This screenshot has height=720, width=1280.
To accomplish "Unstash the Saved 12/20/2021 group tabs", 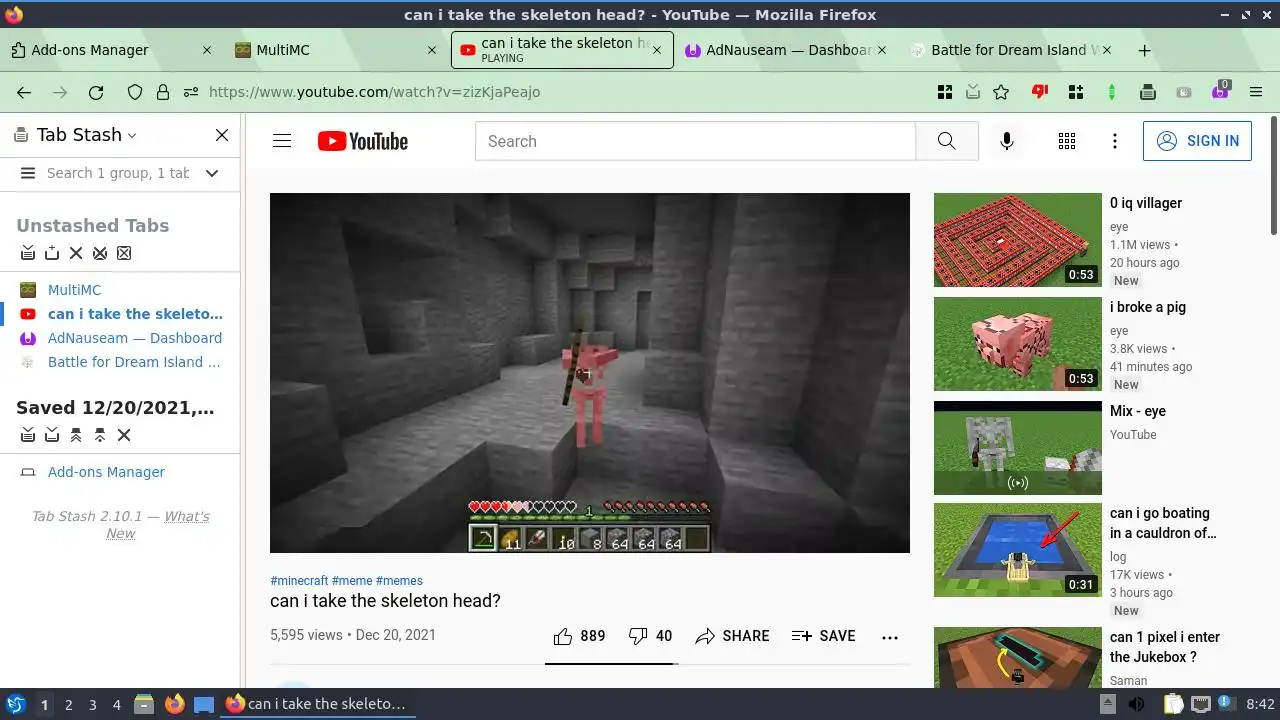I will pyautogui.click(x=76, y=435).
